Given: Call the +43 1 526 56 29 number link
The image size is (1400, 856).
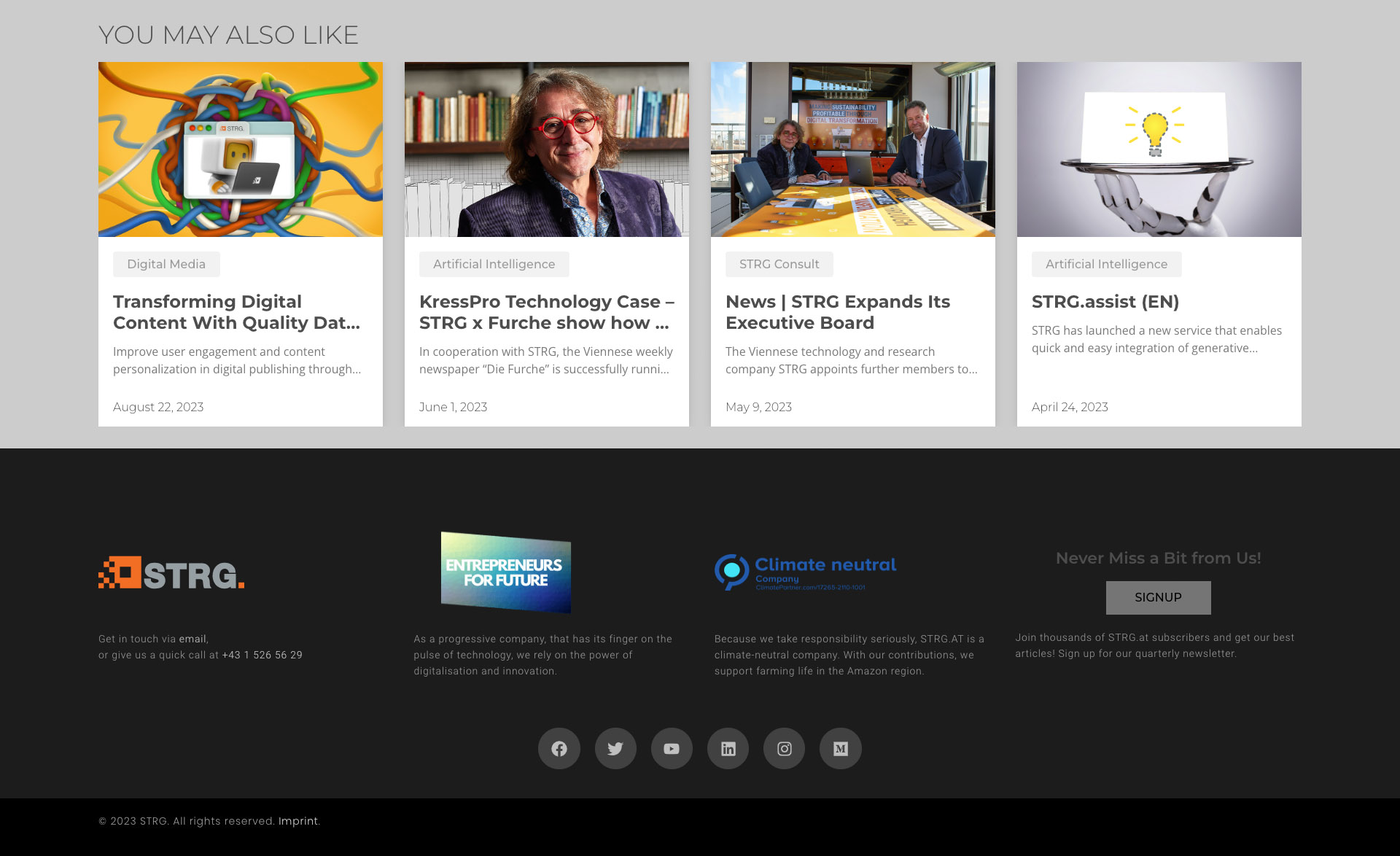Looking at the screenshot, I should pyautogui.click(x=262, y=655).
